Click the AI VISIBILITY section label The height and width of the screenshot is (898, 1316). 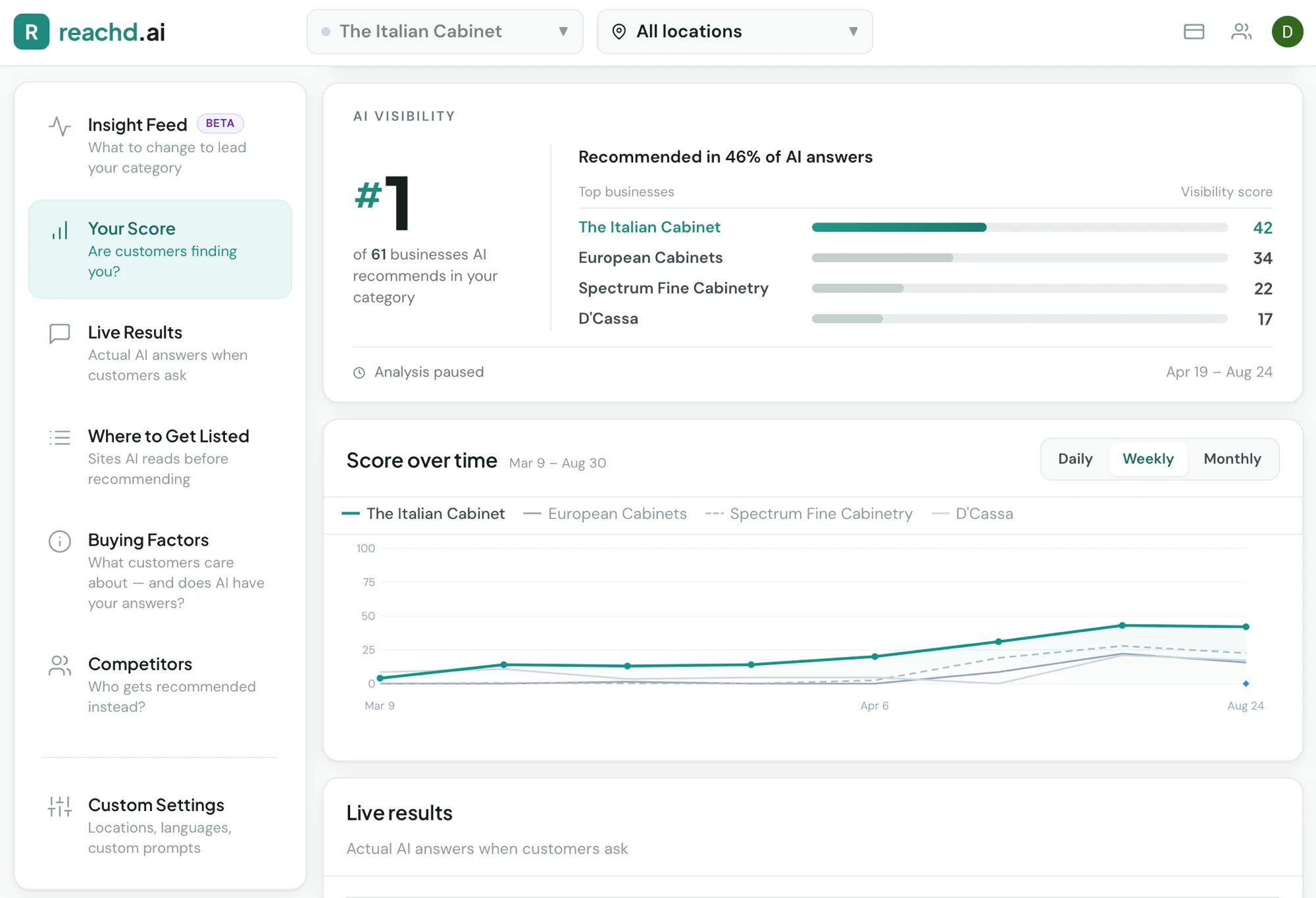click(x=404, y=117)
